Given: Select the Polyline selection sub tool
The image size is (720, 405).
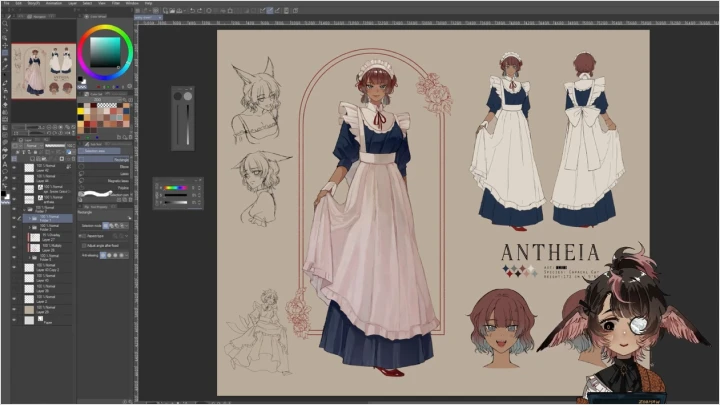Looking at the screenshot, I should click(121, 187).
